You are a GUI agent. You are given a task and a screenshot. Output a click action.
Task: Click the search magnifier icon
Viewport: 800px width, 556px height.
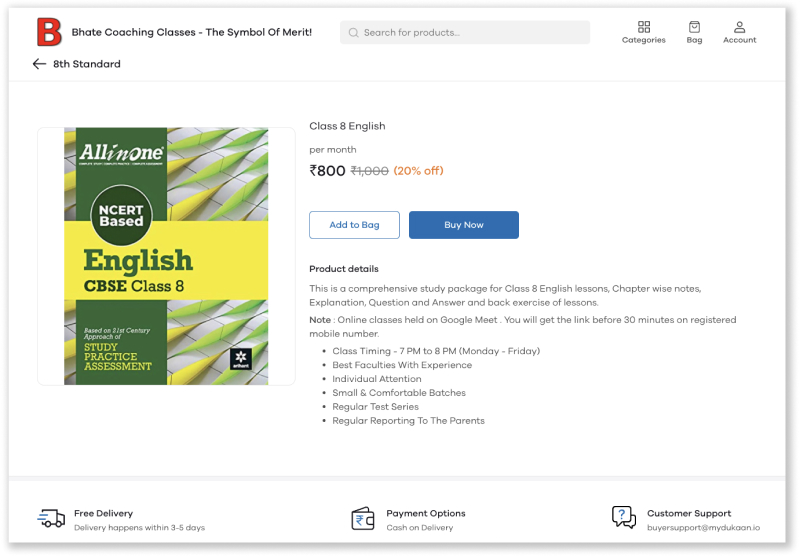[353, 33]
